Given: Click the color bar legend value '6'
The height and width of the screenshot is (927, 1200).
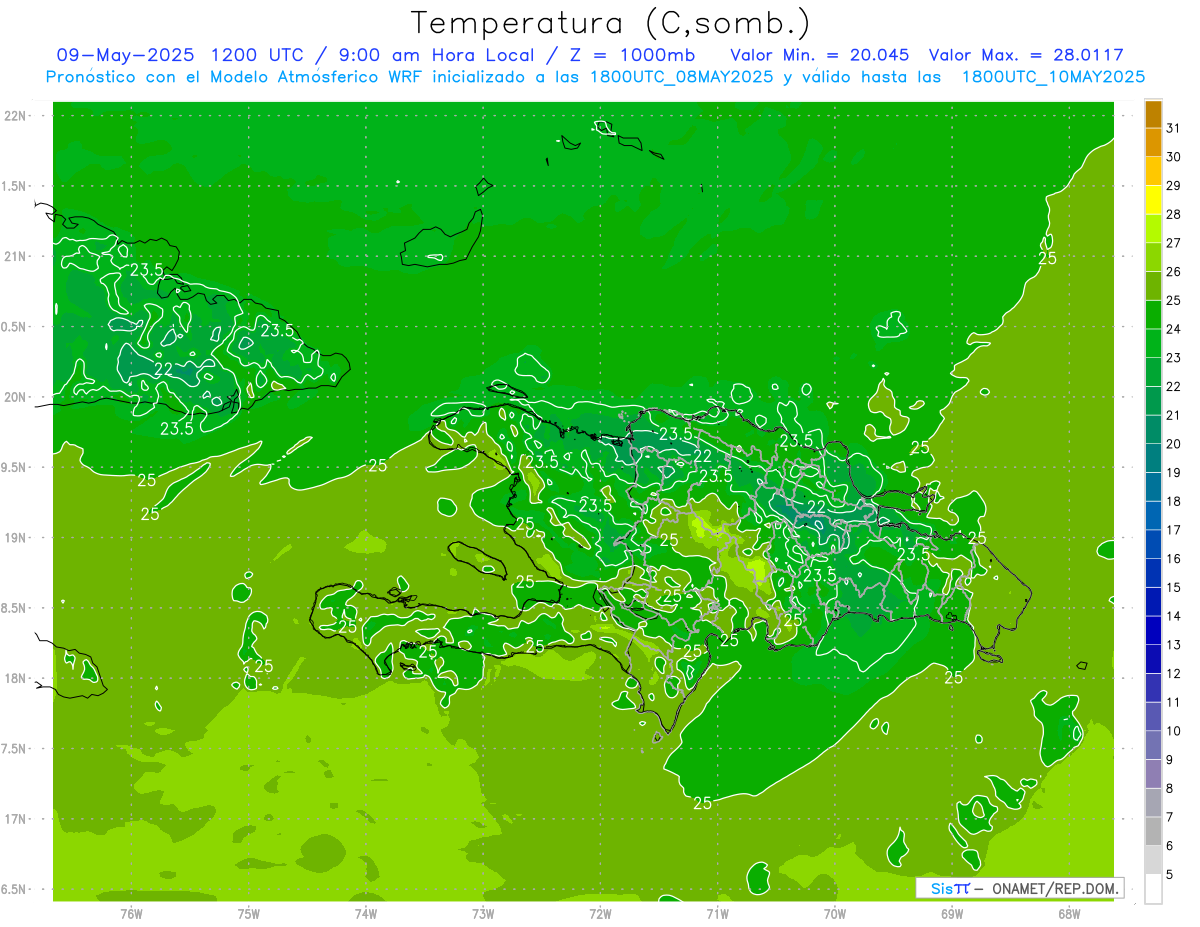Looking at the screenshot, I should (1170, 846).
